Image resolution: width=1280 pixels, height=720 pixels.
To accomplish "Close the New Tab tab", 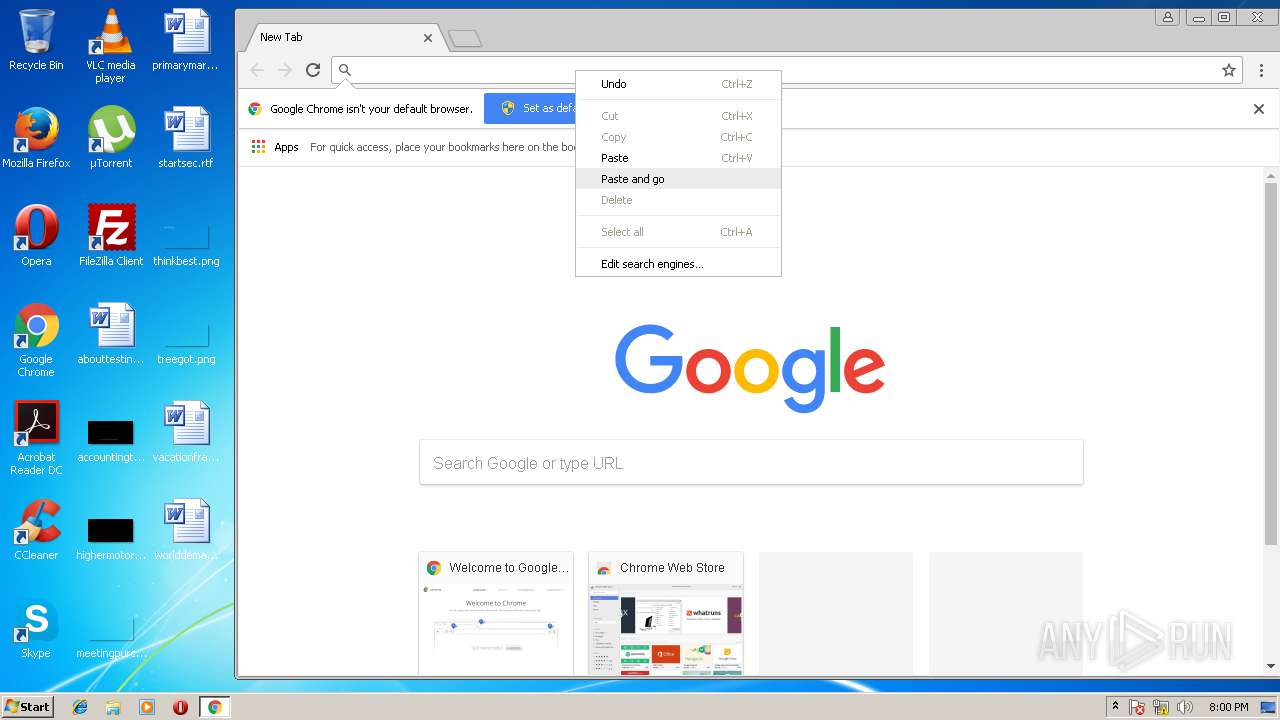I will pos(428,38).
